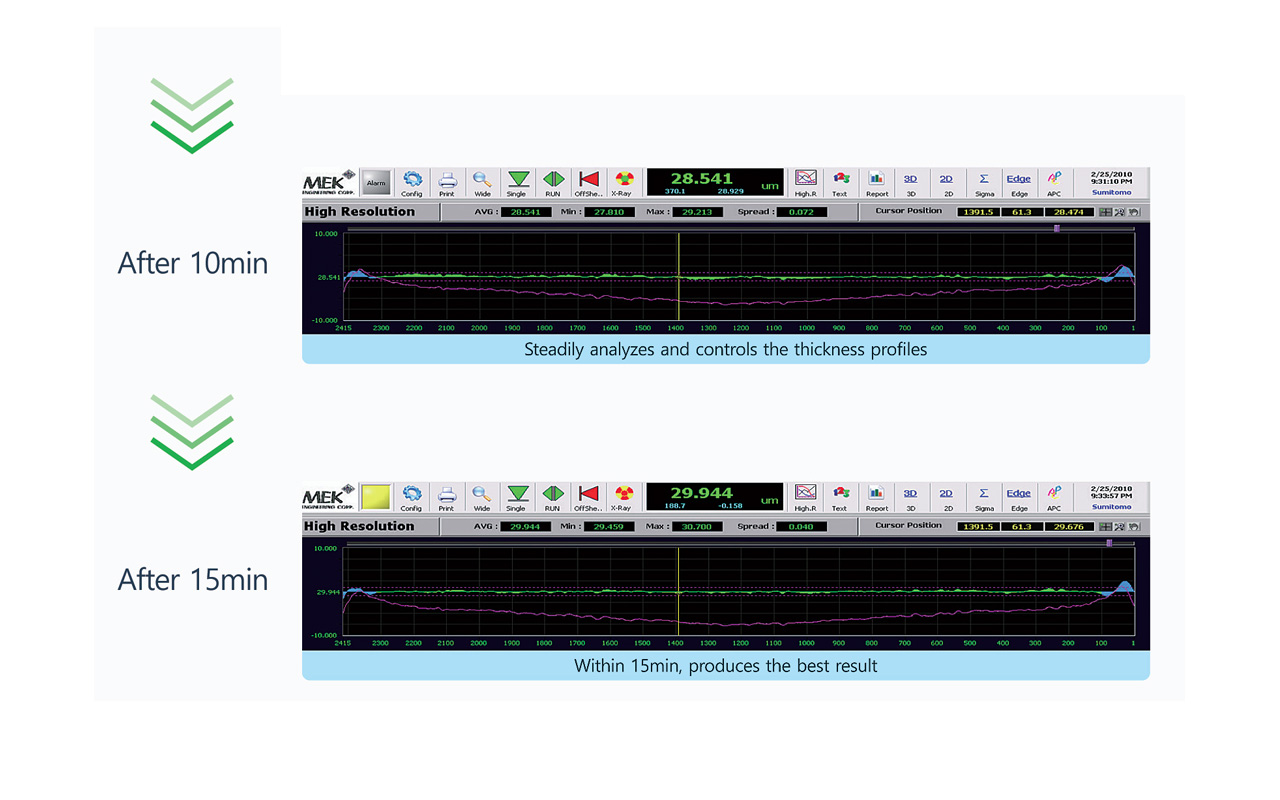Switch to 2D view in After 15min toolbar

(x=946, y=497)
